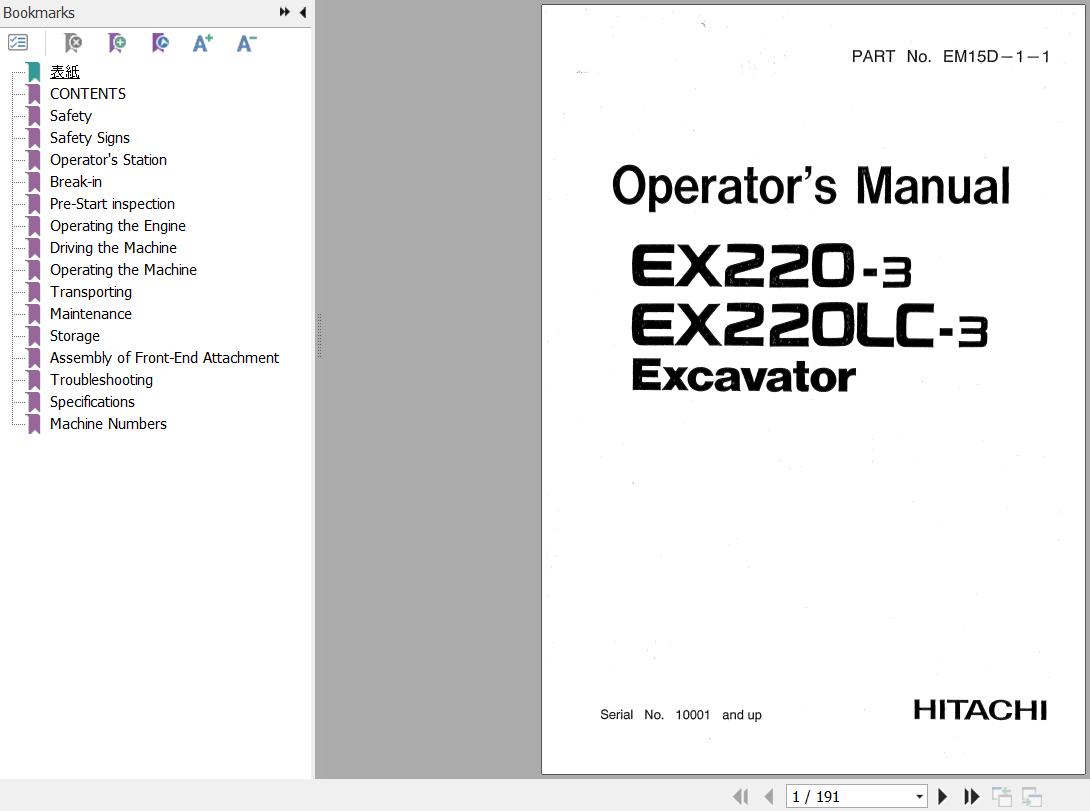The image size is (1090, 811).
Task: Select the Operator's Station bookmark
Action: pos(108,160)
